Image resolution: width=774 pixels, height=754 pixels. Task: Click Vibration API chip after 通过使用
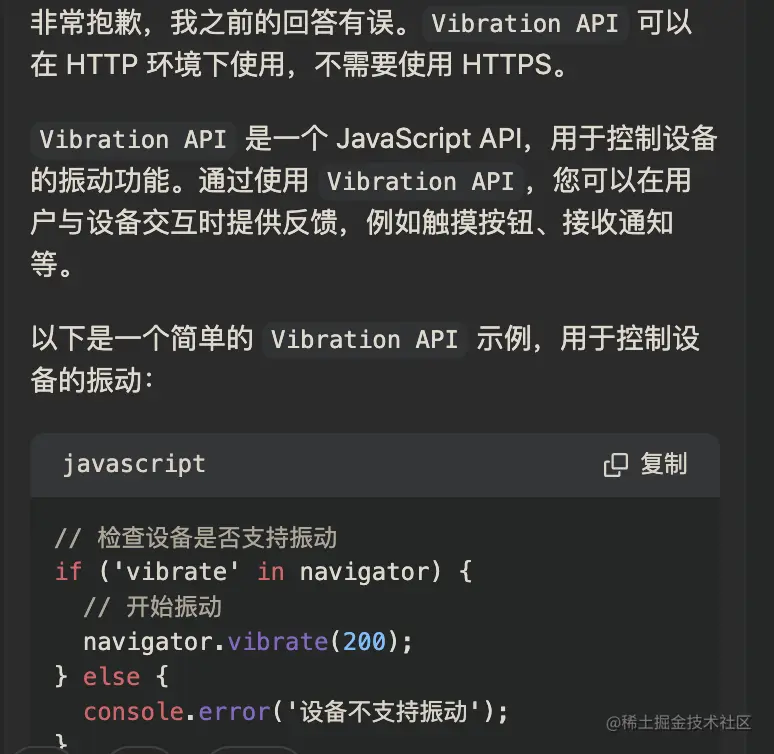420,181
